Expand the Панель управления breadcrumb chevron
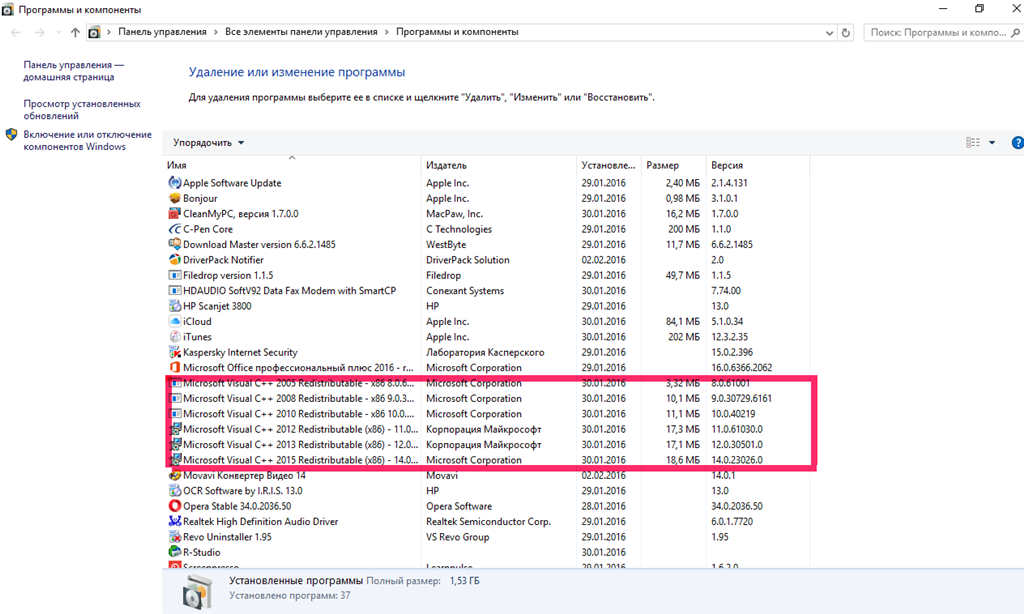This screenshot has width=1024, height=614. coord(216,32)
